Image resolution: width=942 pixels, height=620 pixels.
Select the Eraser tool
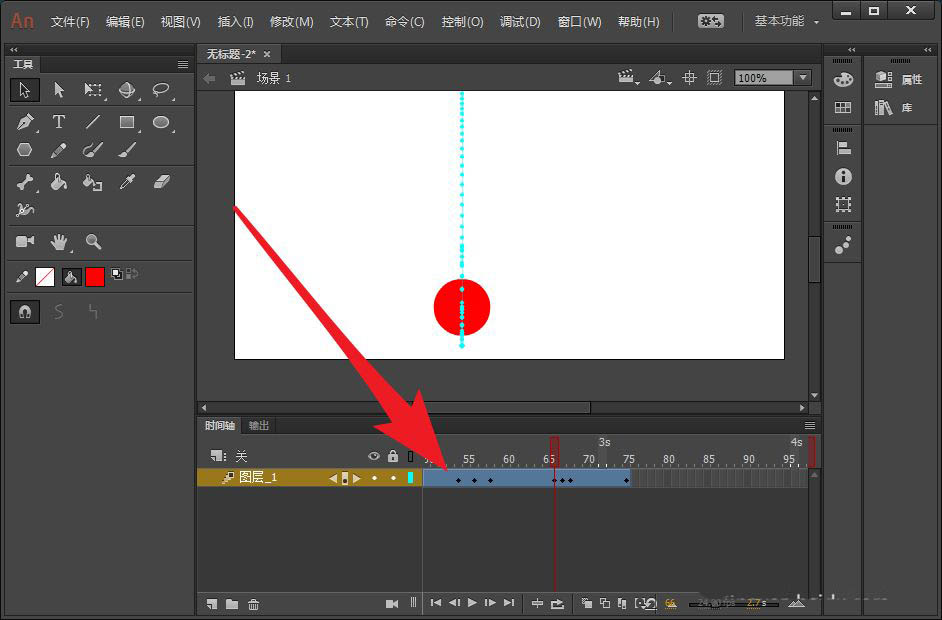(161, 182)
